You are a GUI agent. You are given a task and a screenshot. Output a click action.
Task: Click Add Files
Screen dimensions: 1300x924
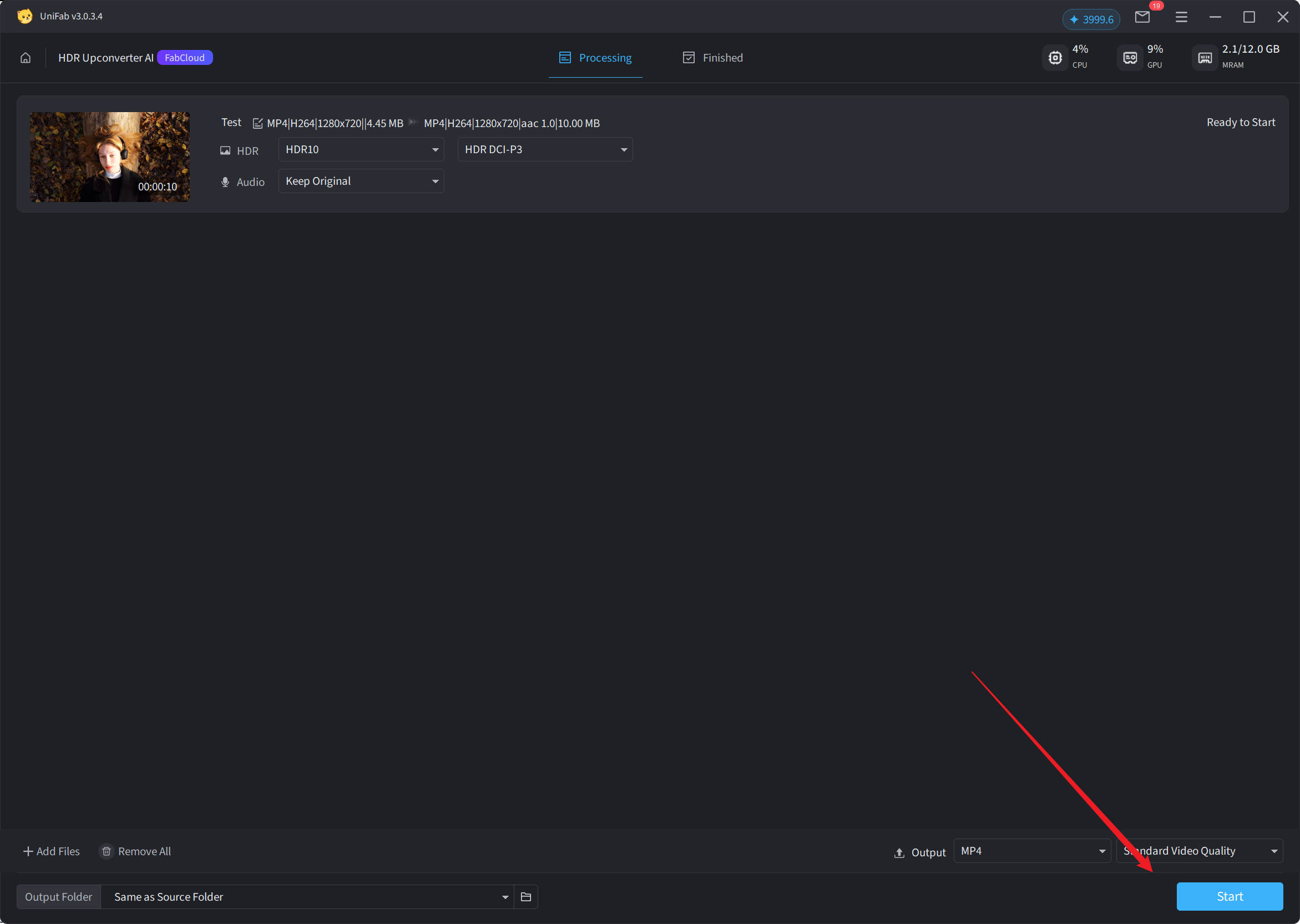(x=51, y=852)
